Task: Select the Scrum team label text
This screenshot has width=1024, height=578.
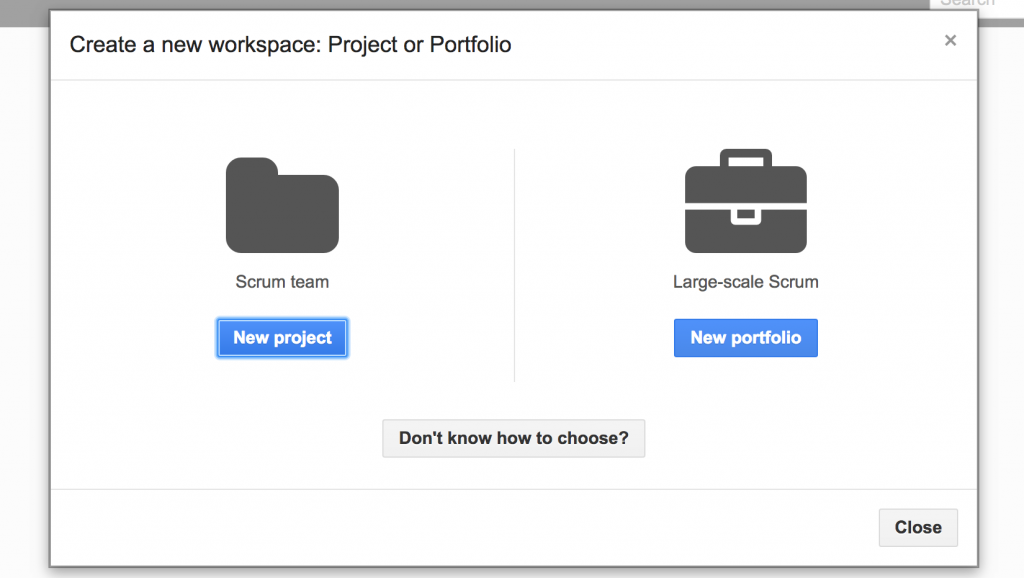Action: click(282, 282)
